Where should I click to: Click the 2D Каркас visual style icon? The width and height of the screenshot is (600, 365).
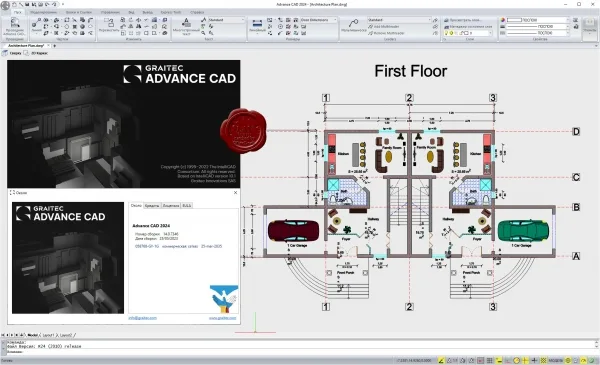tap(26, 53)
